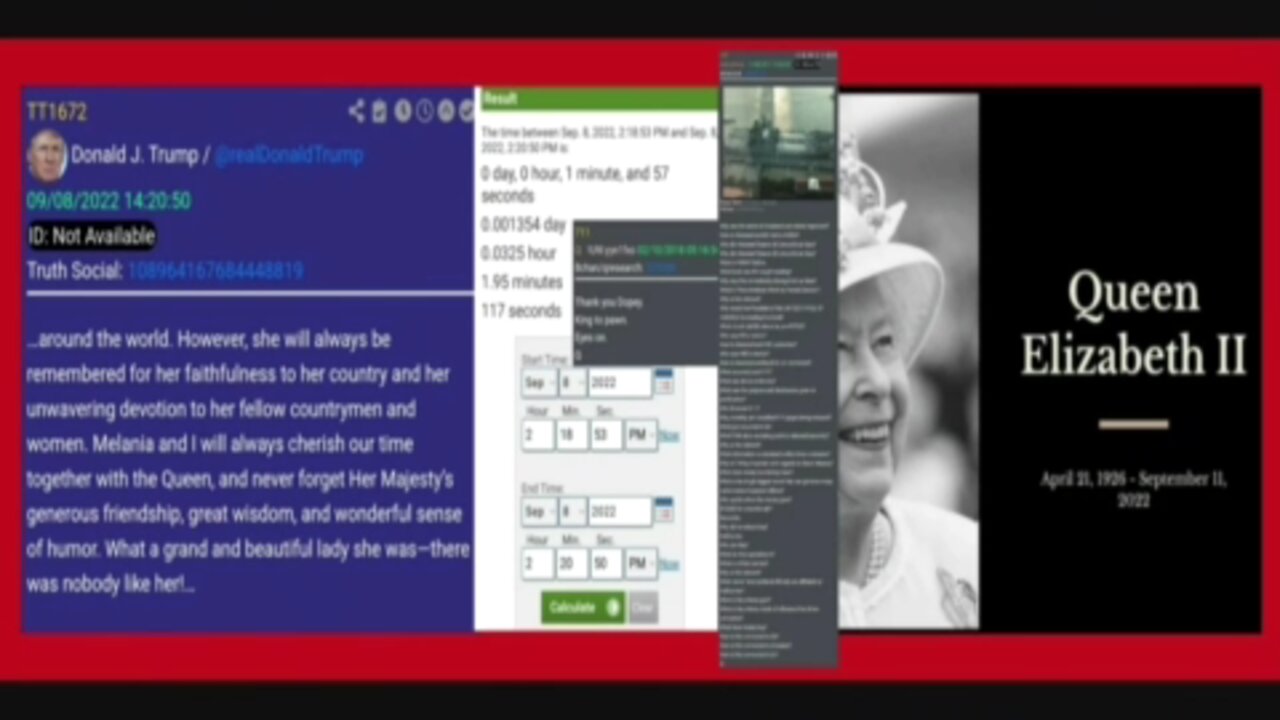The height and width of the screenshot is (720, 1280).
Task: Click the Now link beside Start Time
Action: click(x=669, y=436)
